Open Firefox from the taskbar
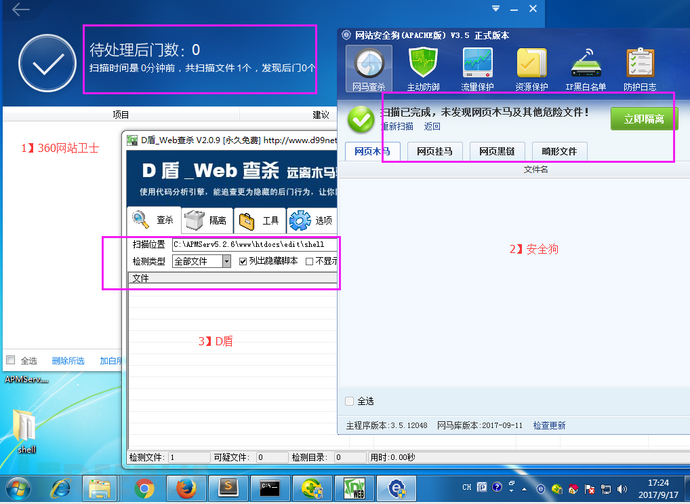 tap(187, 489)
